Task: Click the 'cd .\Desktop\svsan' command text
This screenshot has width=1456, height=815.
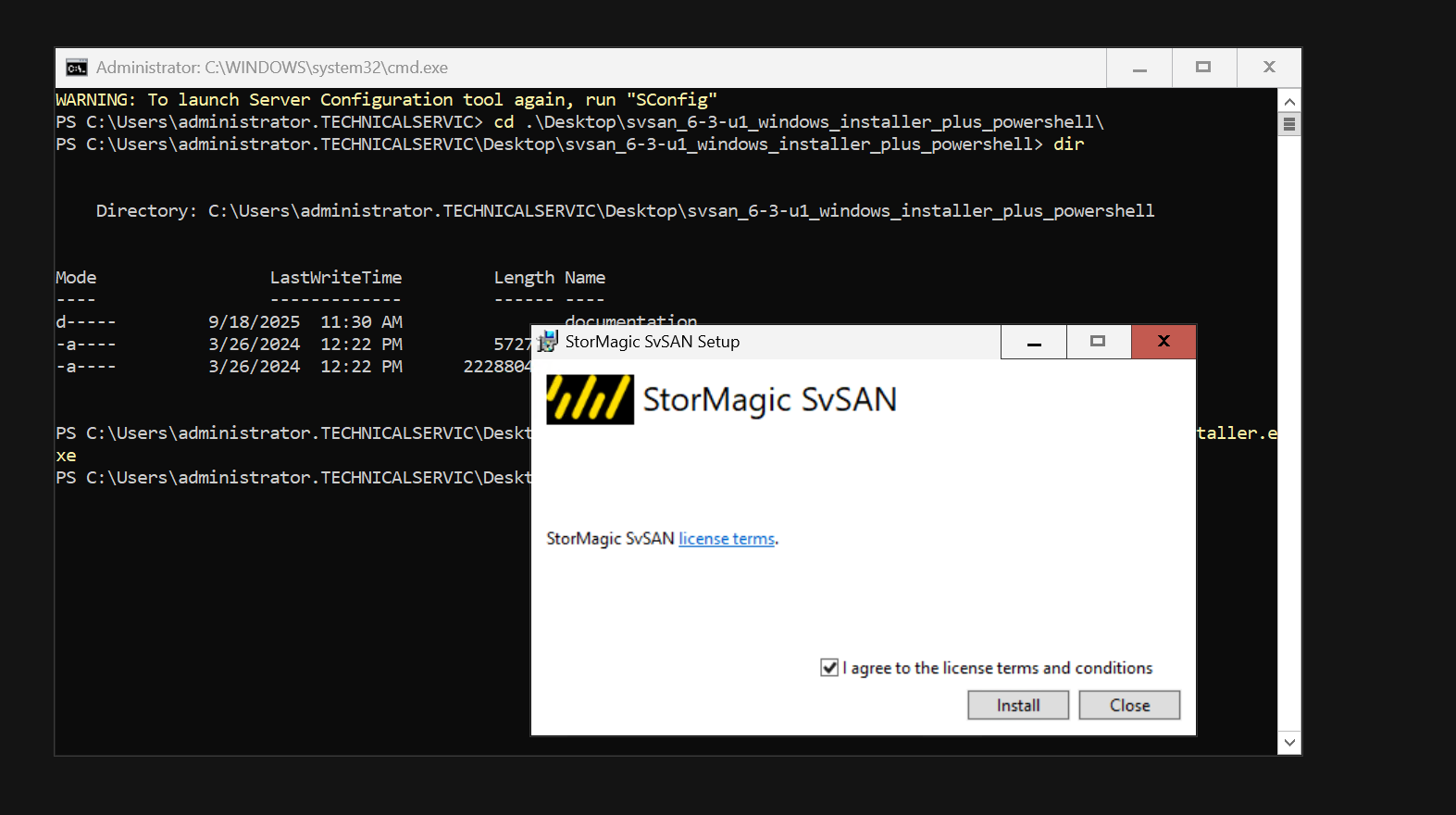Action: (x=799, y=122)
